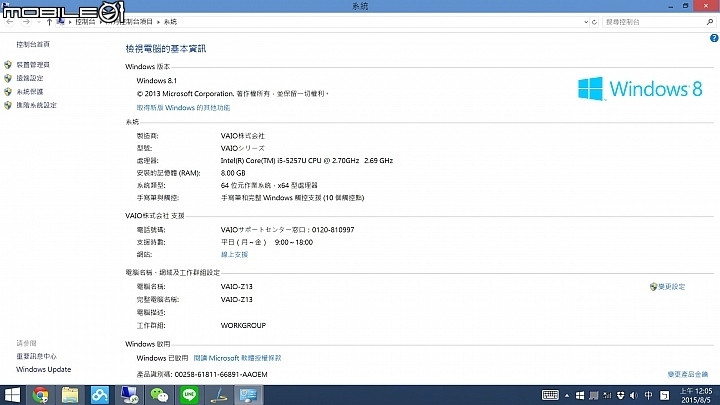
Task: Open LINE from the taskbar
Action: [189, 395]
